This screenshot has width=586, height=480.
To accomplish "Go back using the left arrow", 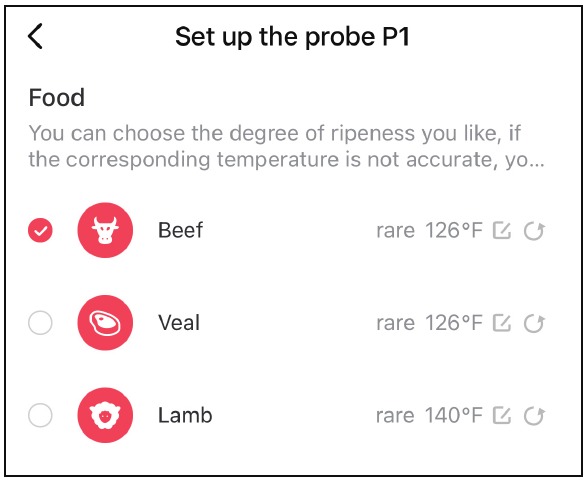I will tap(36, 36).
